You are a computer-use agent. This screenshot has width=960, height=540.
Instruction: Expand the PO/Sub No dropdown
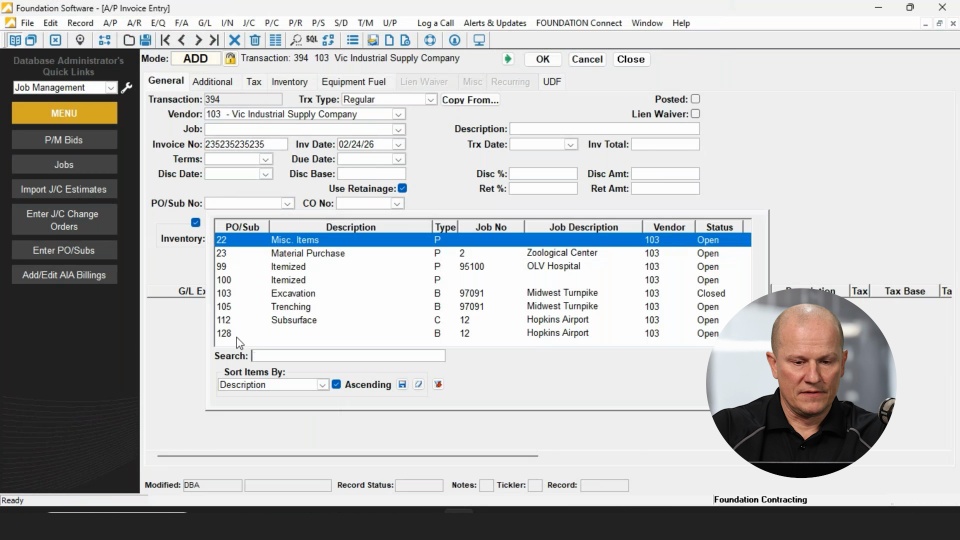[287, 203]
